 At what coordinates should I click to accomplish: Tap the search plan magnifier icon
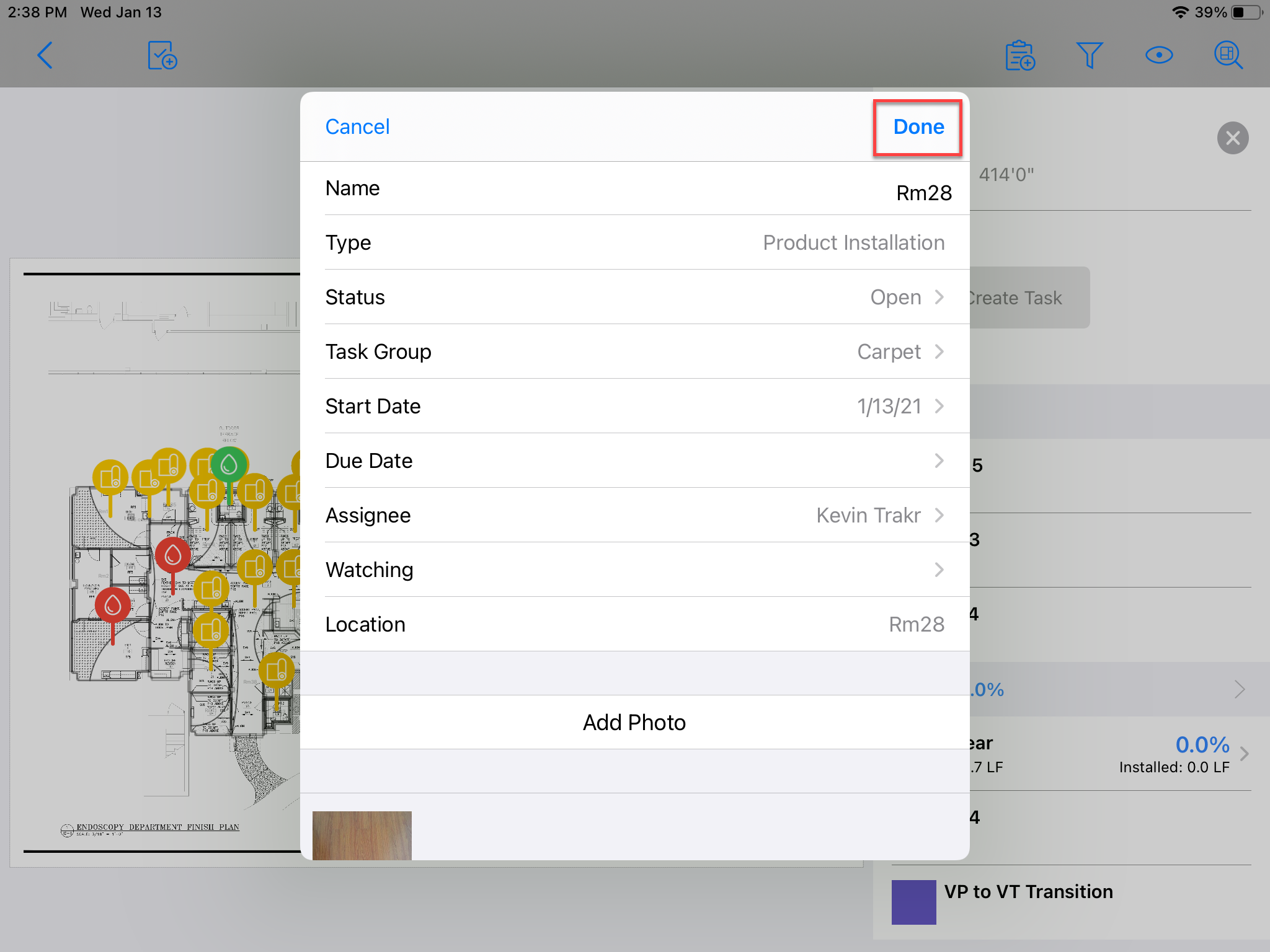click(1228, 56)
